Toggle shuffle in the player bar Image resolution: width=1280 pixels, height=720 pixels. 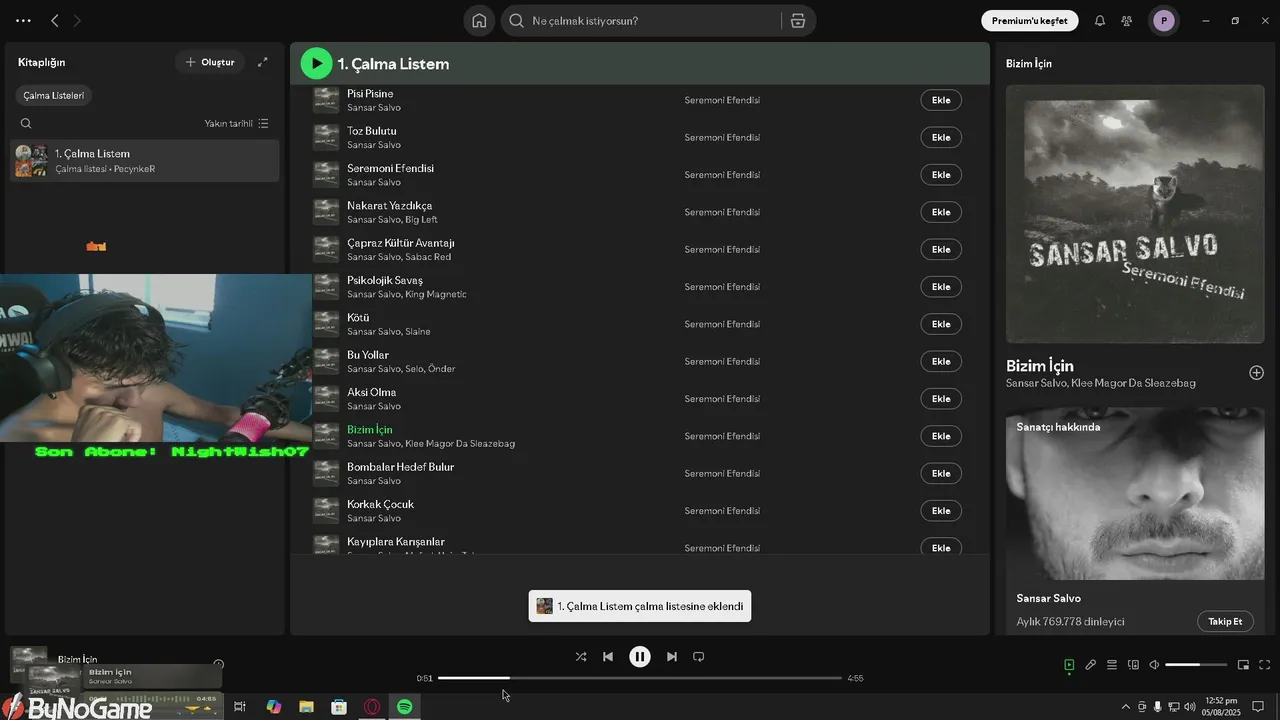[x=581, y=657]
